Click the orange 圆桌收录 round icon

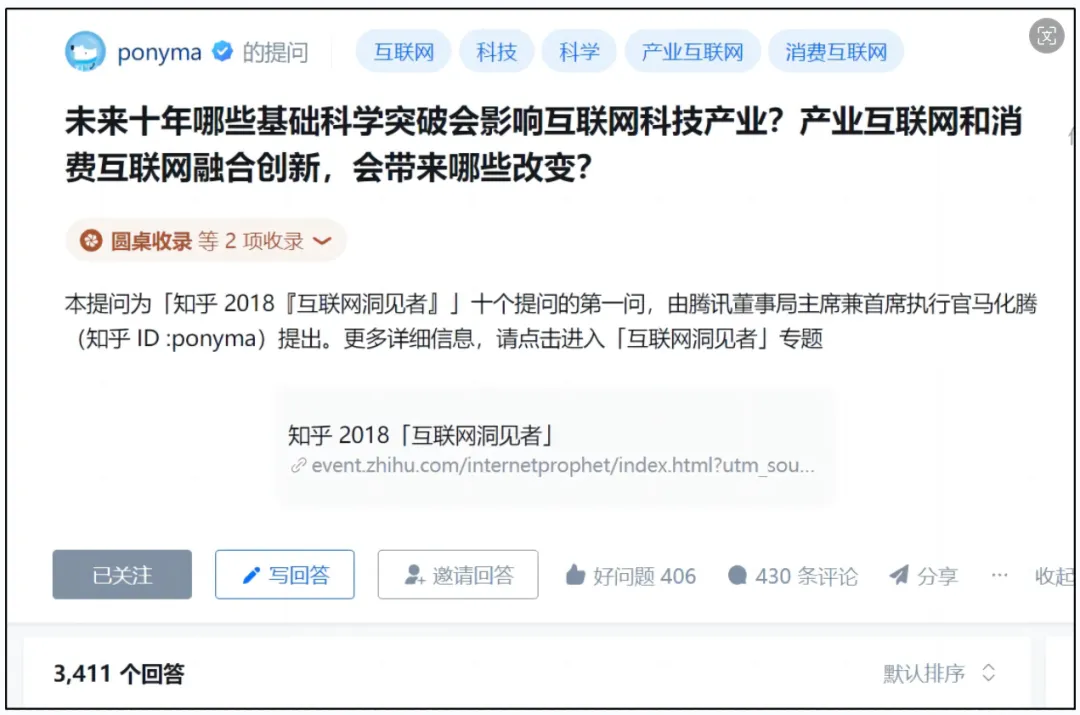pyautogui.click(x=91, y=240)
